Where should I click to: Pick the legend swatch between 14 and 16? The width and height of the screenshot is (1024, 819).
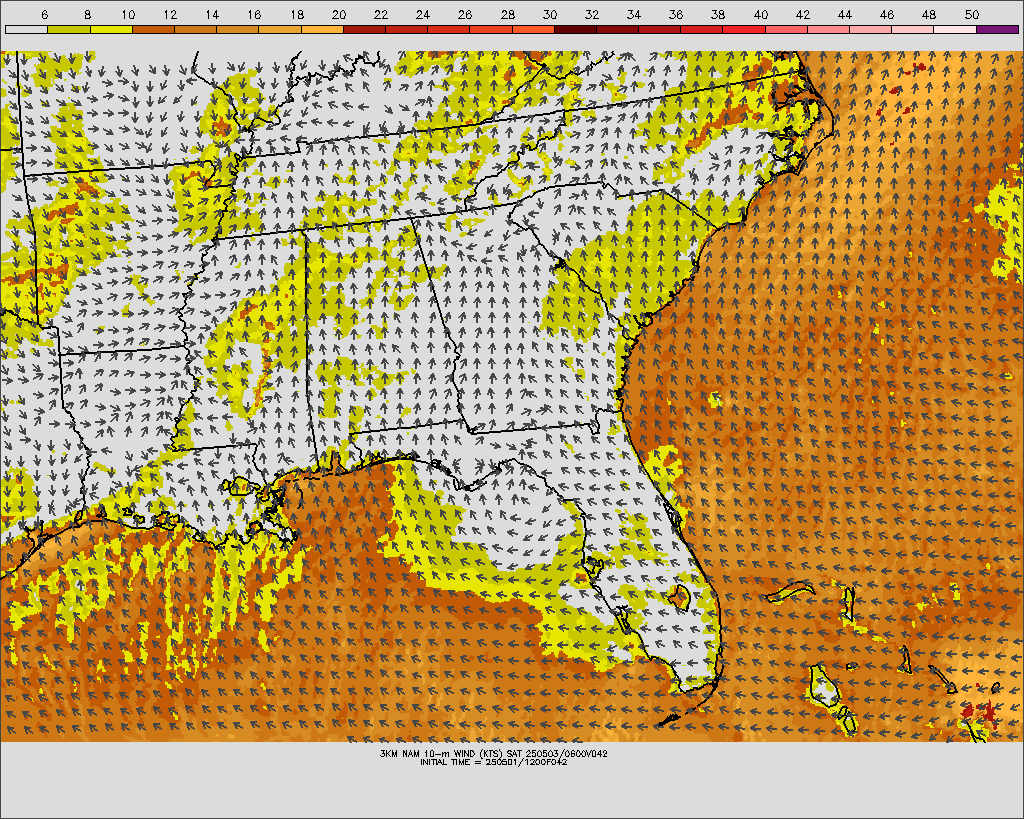tap(238, 29)
